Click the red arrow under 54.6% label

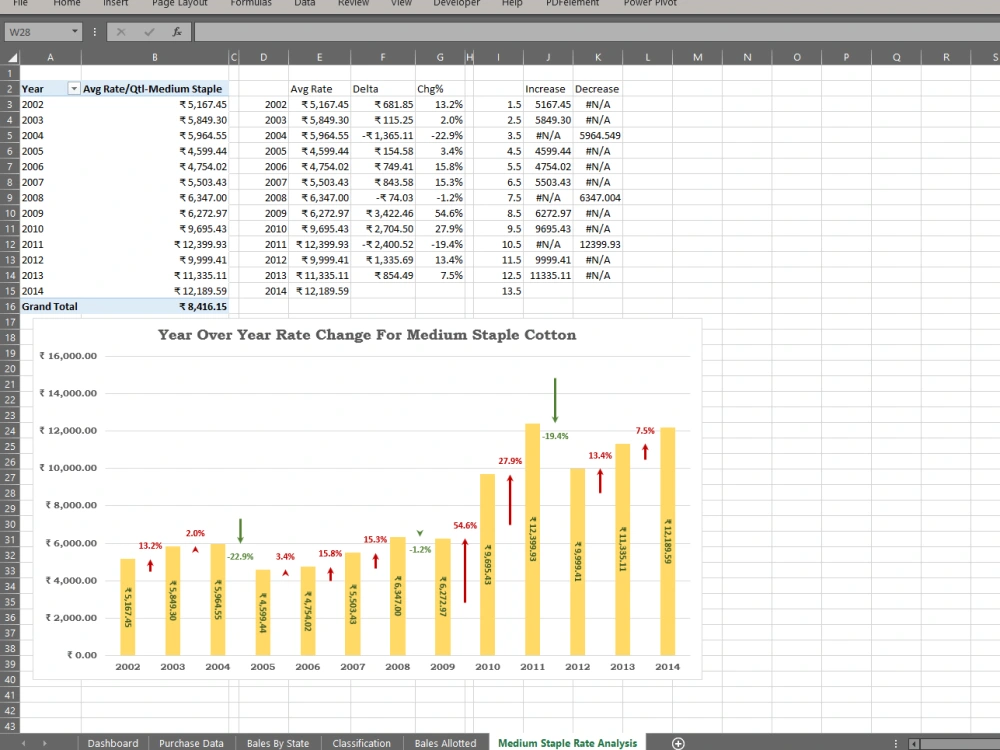[x=465, y=570]
